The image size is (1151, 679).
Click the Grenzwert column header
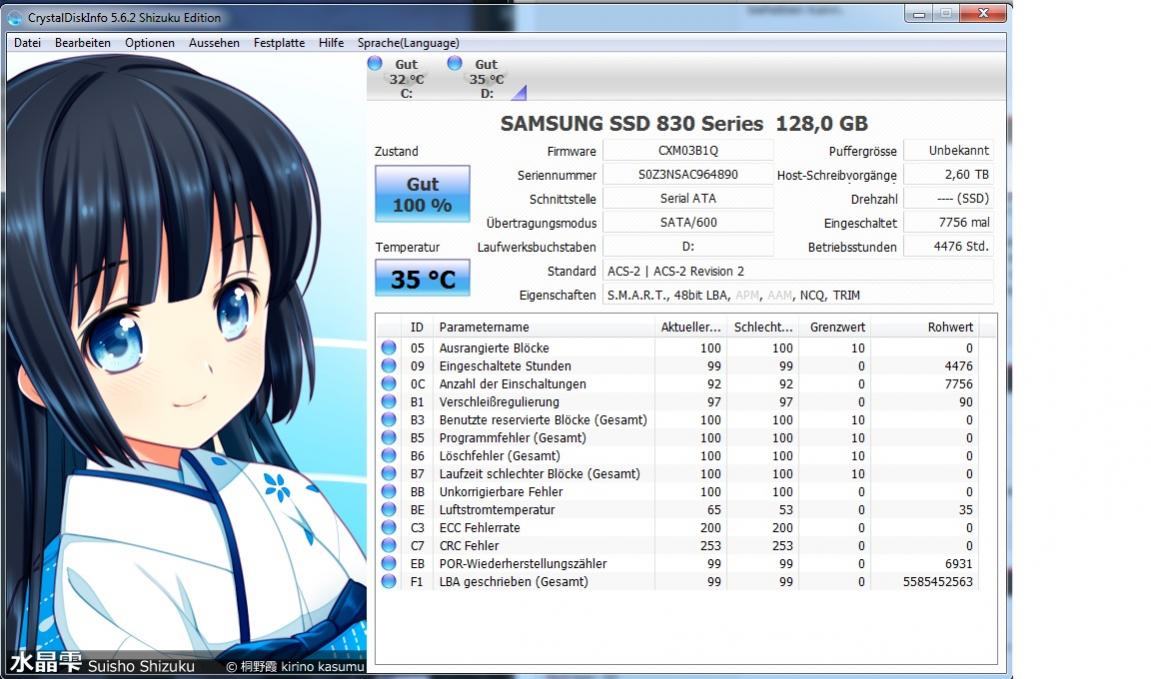coord(835,327)
